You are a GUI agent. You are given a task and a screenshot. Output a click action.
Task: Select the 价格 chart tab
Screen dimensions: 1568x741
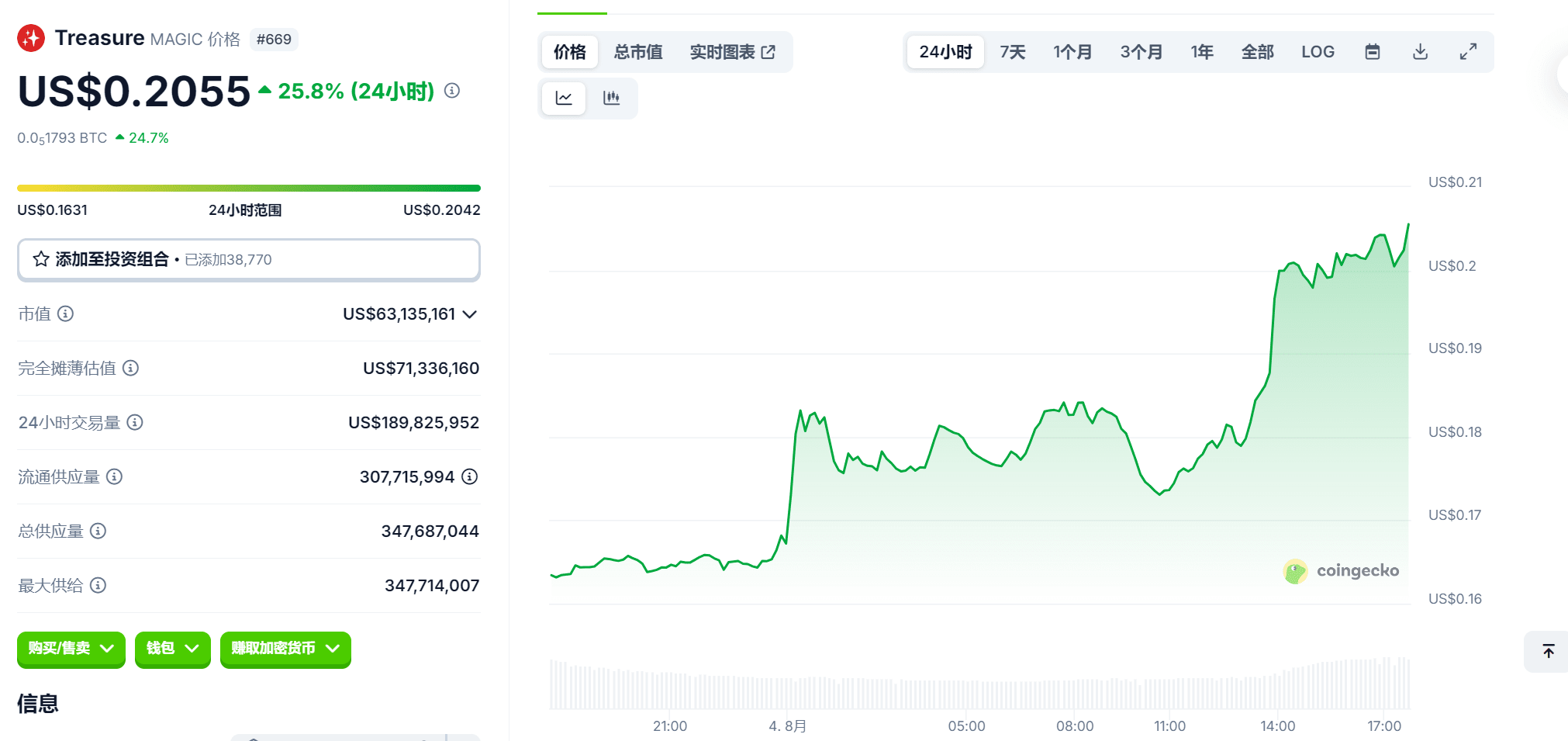(x=570, y=52)
